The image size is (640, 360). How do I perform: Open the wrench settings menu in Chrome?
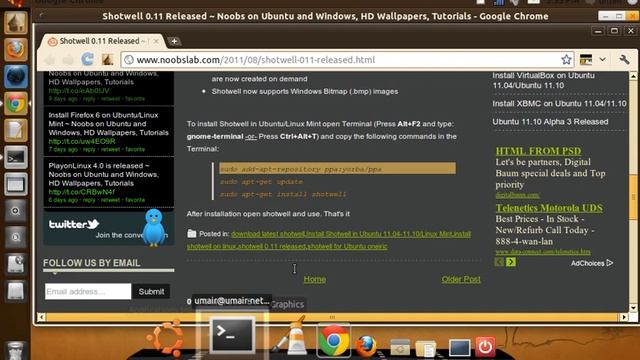pyautogui.click(x=624, y=60)
